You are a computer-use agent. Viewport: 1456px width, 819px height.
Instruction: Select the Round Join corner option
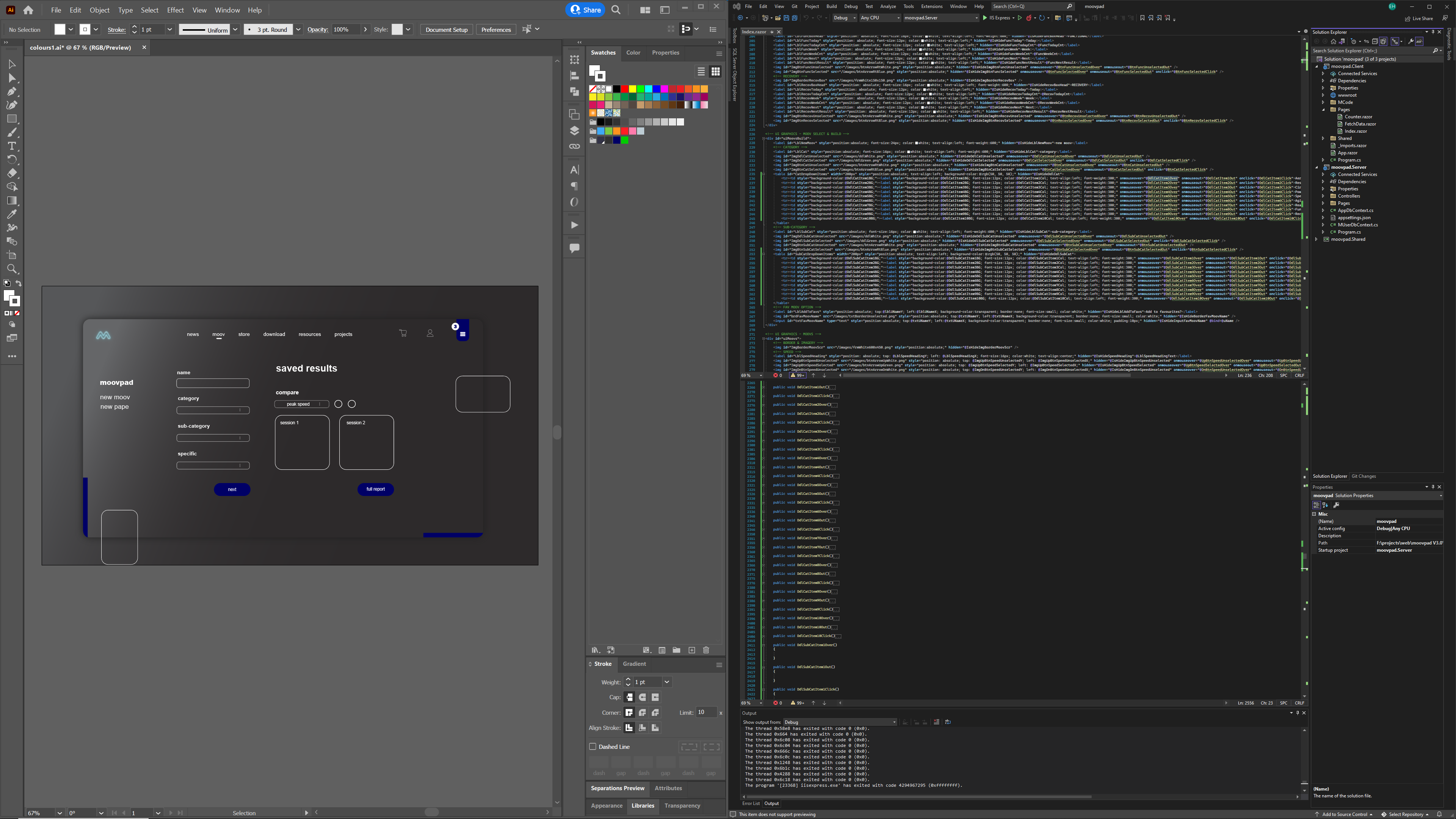click(643, 713)
